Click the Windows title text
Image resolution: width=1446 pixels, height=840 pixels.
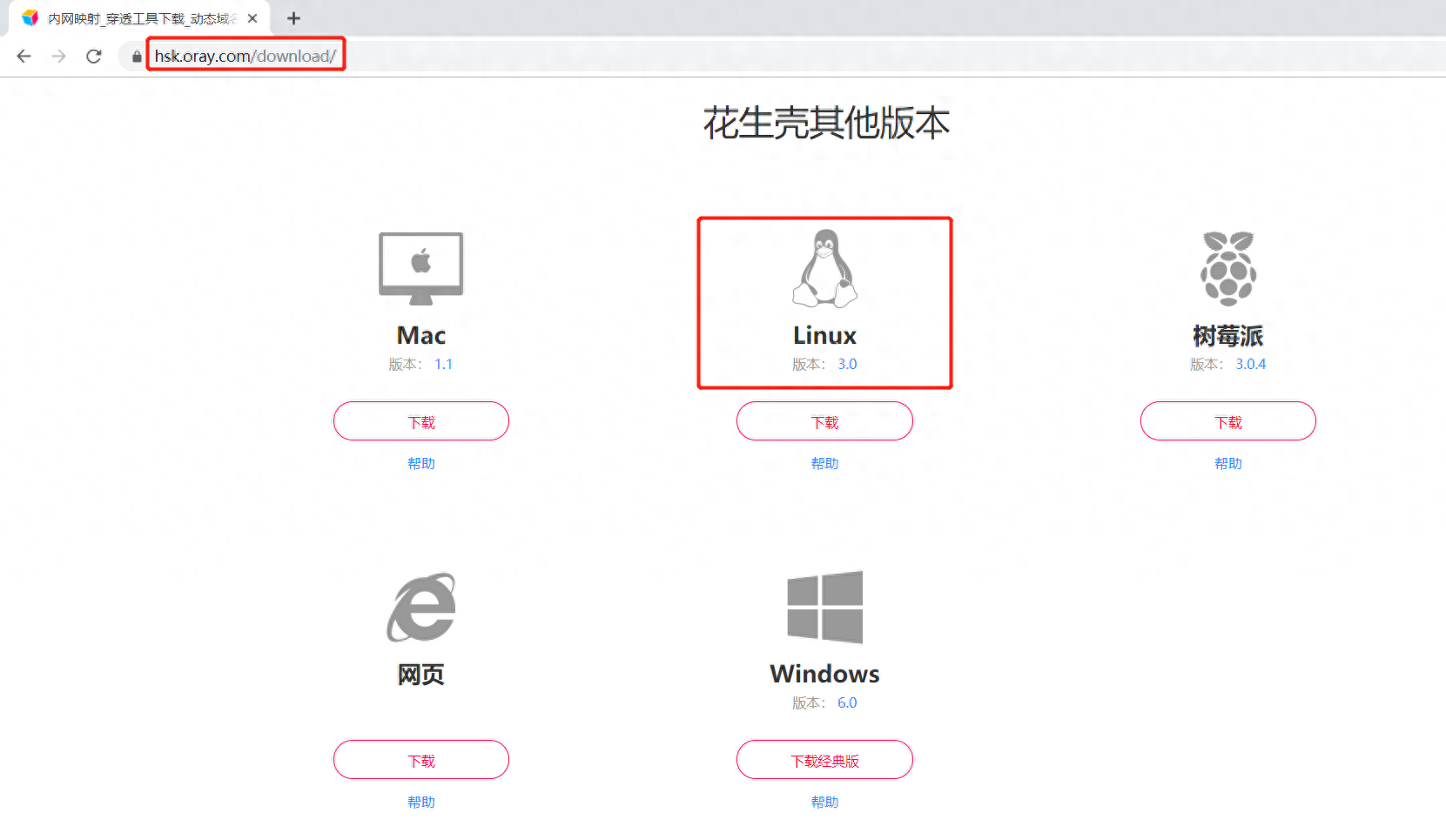824,674
